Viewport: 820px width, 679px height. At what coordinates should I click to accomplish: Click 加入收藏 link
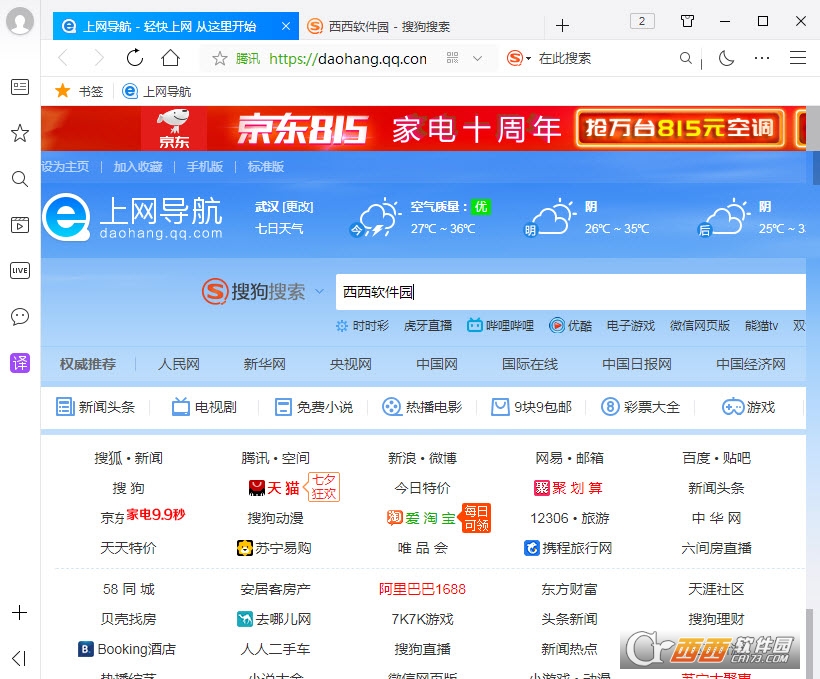(138, 166)
